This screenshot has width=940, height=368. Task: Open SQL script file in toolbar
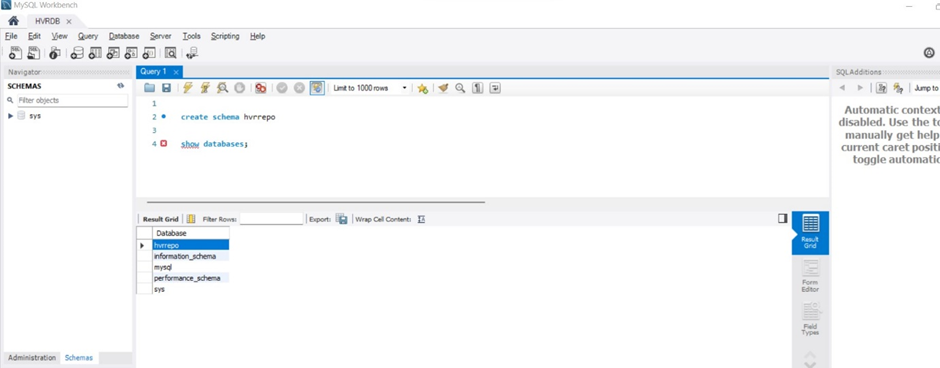pos(34,53)
